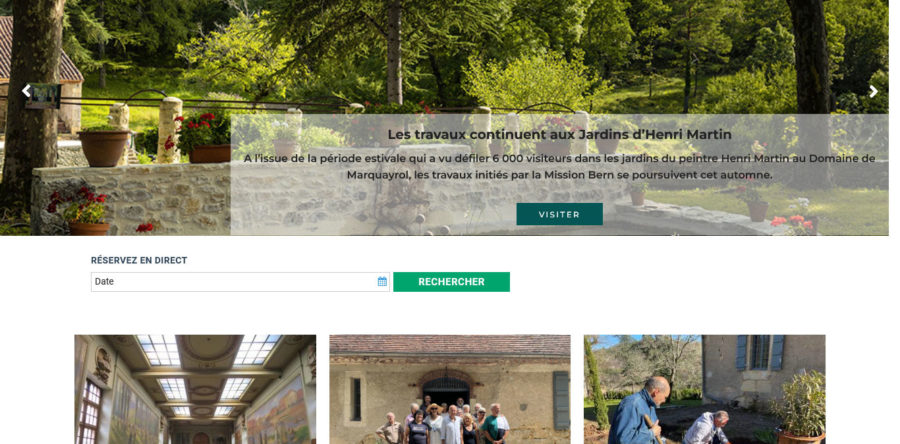900x444 pixels.
Task: Click the arched doorway in the group photo
Action: click(x=446, y=390)
